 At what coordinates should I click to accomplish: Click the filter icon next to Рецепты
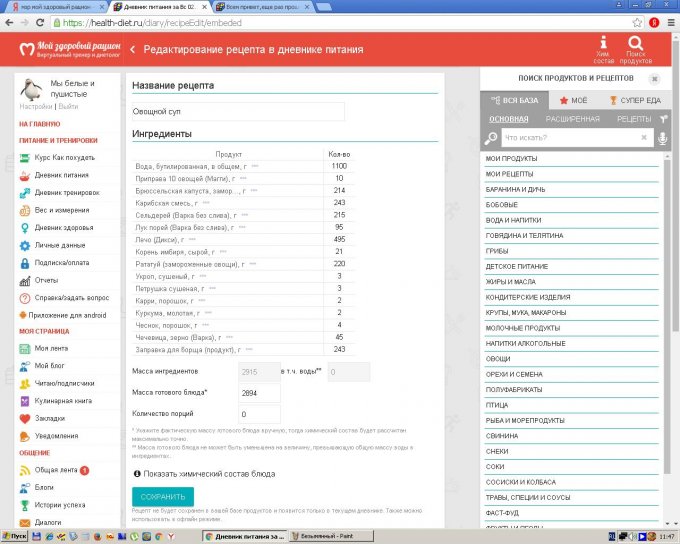point(661,118)
